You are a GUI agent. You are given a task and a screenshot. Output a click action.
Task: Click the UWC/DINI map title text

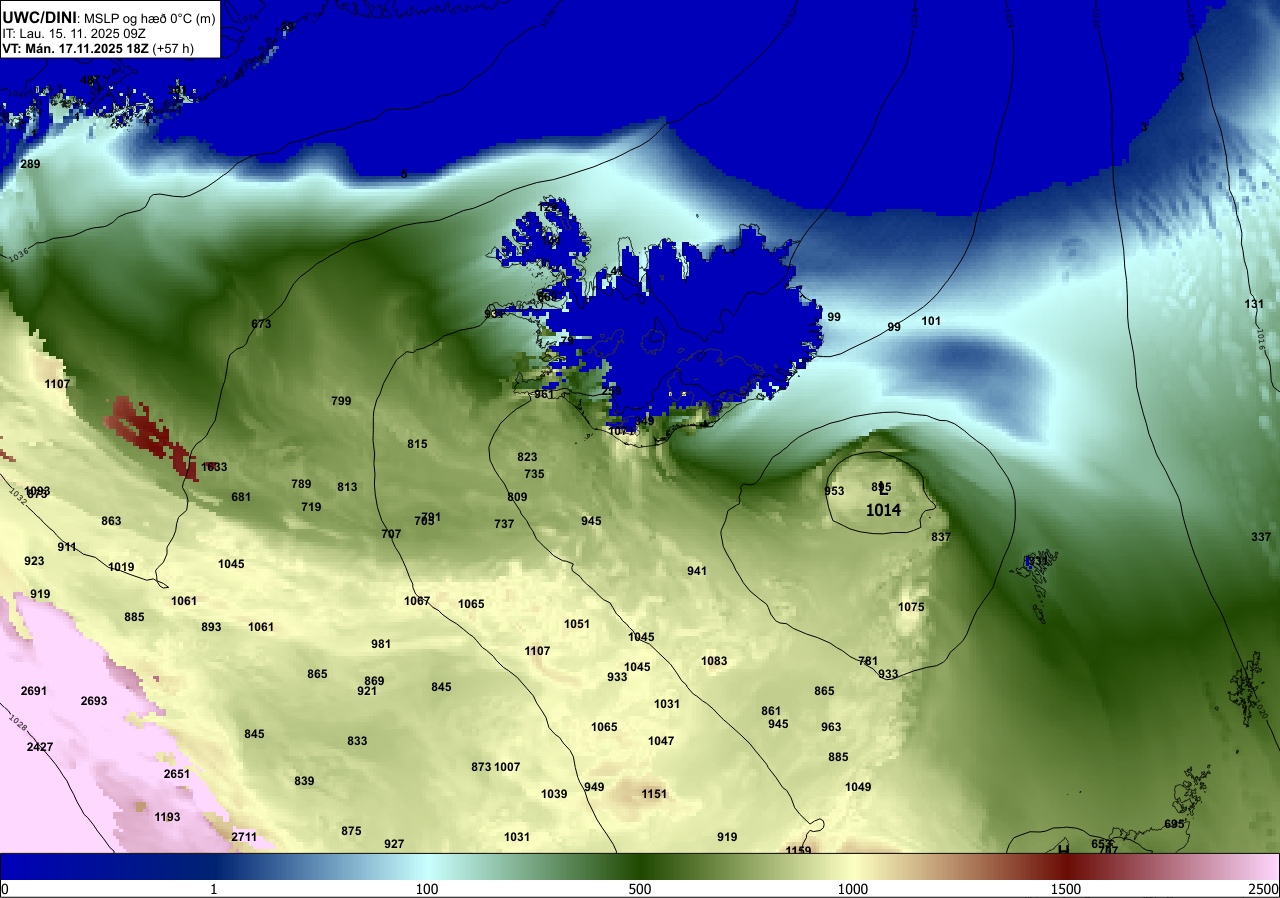click(40, 16)
